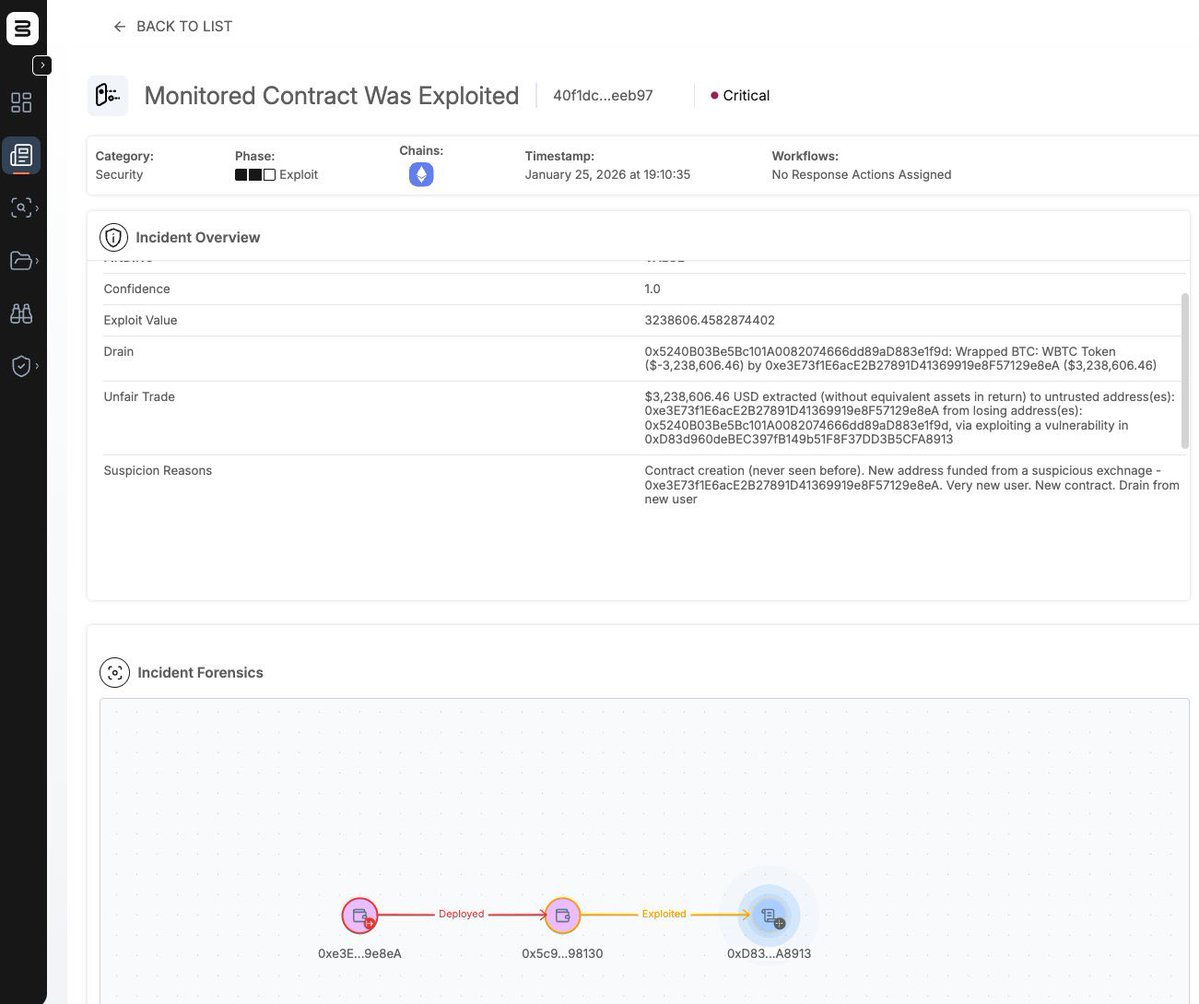Click No Response Actions Assigned text
Viewport: 1199px width, 1004px height.
click(861, 174)
